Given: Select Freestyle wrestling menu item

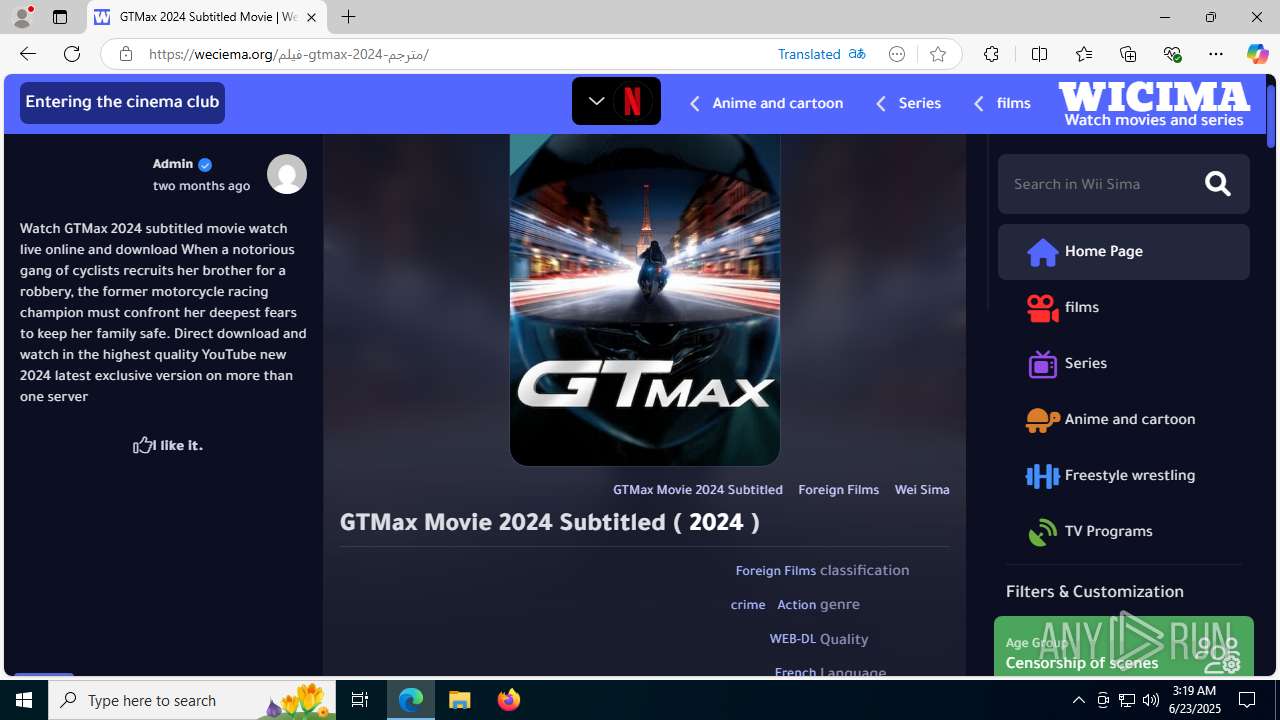Looking at the screenshot, I should coord(1123,475).
